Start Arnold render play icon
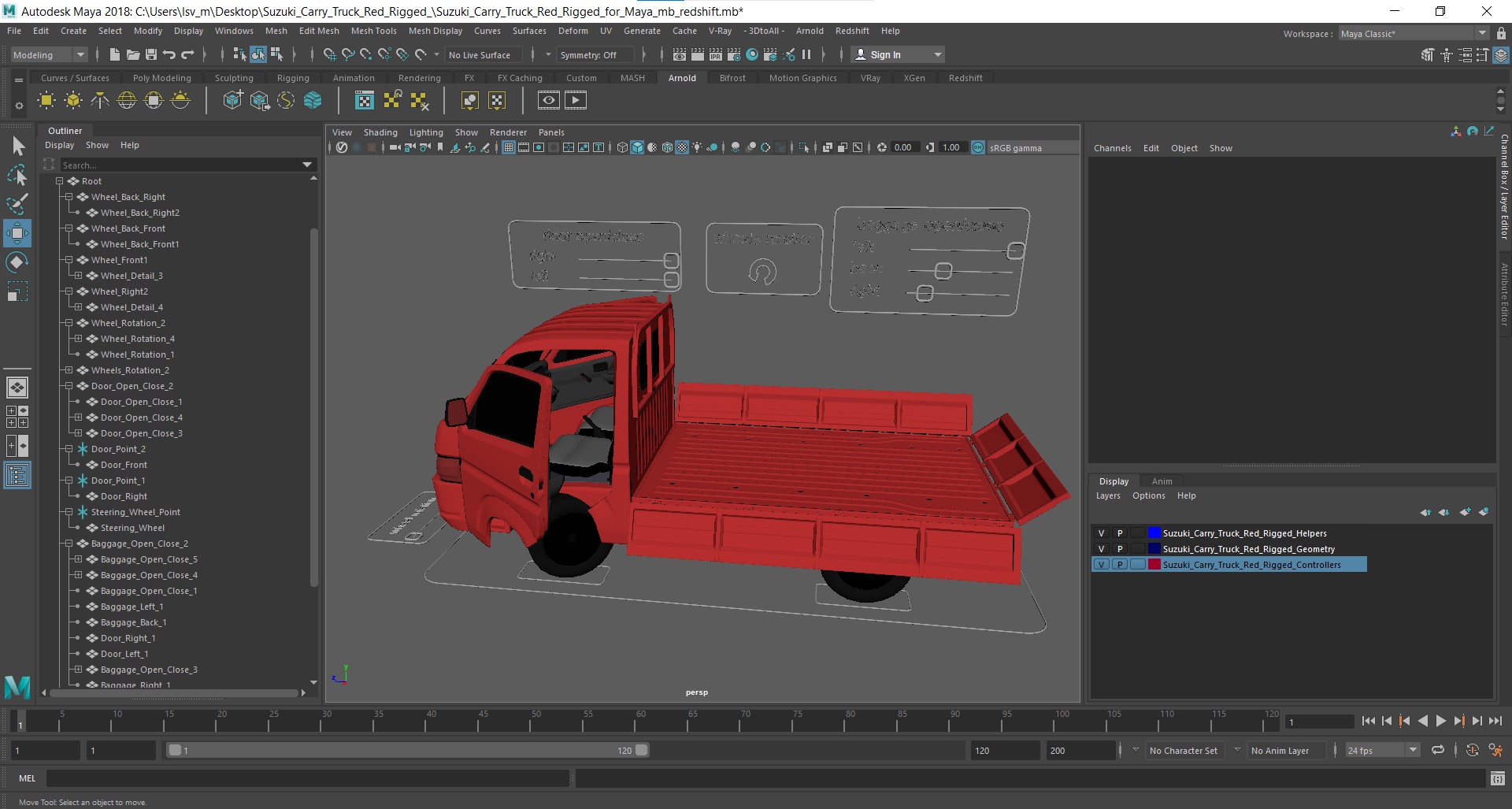This screenshot has width=1512, height=809. pos(576,100)
